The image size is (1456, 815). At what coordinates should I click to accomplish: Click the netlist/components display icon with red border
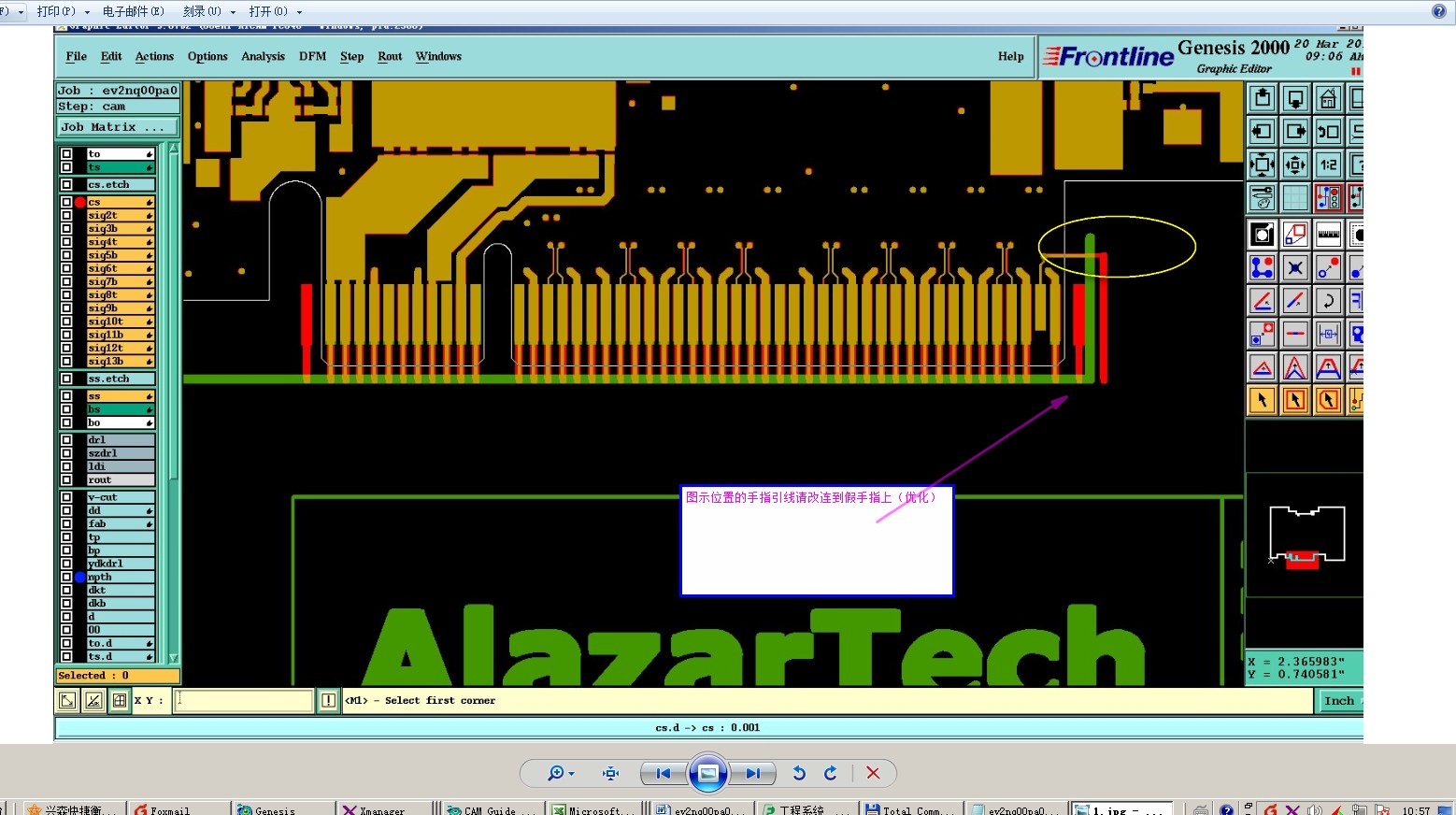[x=1328, y=198]
